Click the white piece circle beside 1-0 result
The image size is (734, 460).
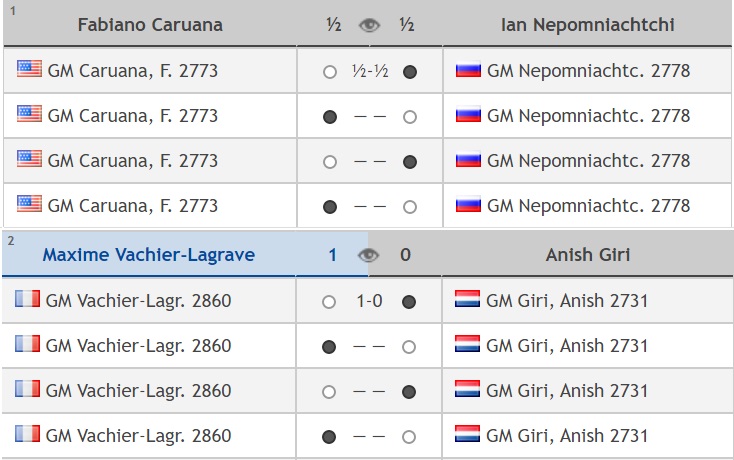[x=330, y=302]
